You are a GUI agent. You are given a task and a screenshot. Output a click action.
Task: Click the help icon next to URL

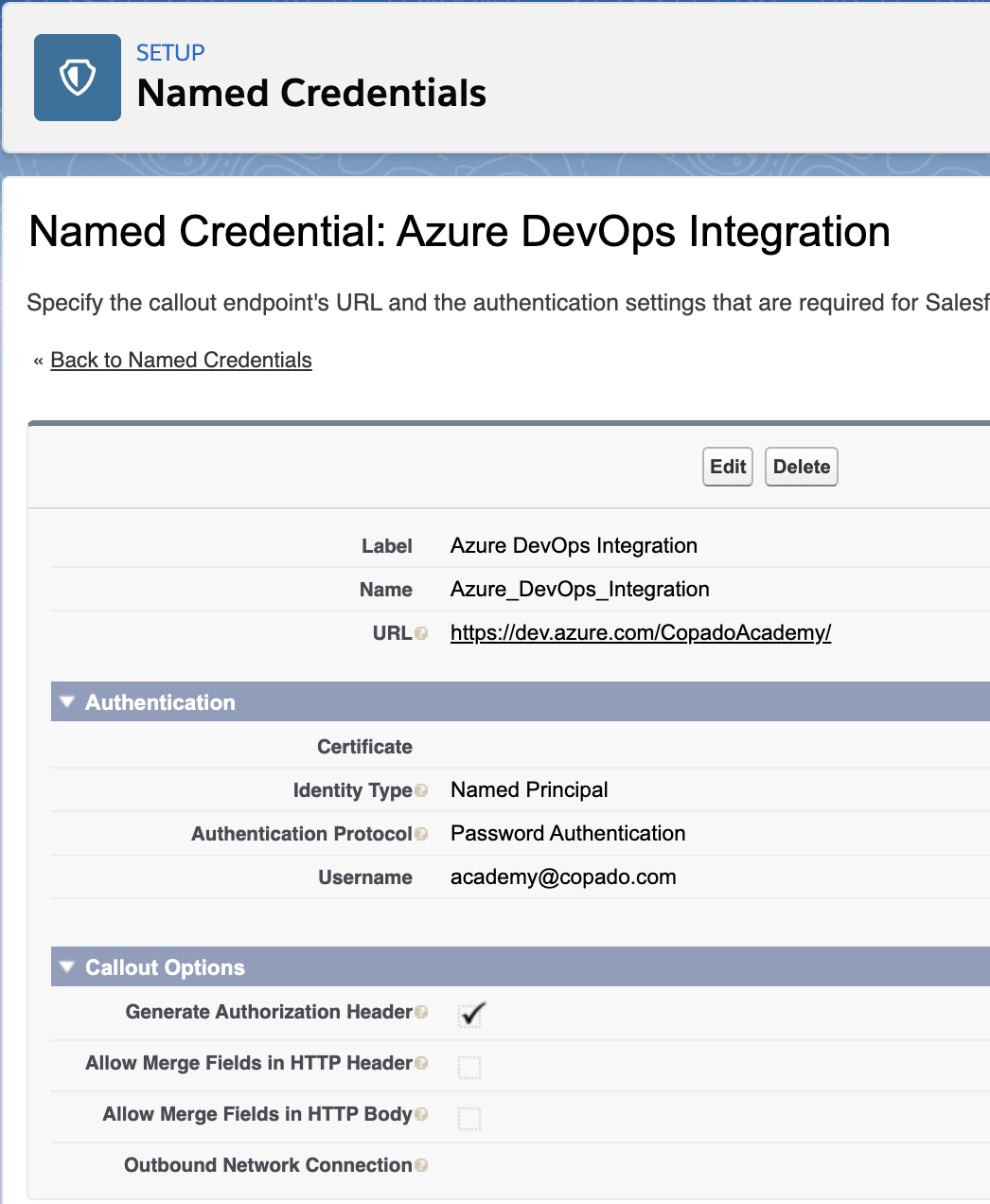coord(421,633)
